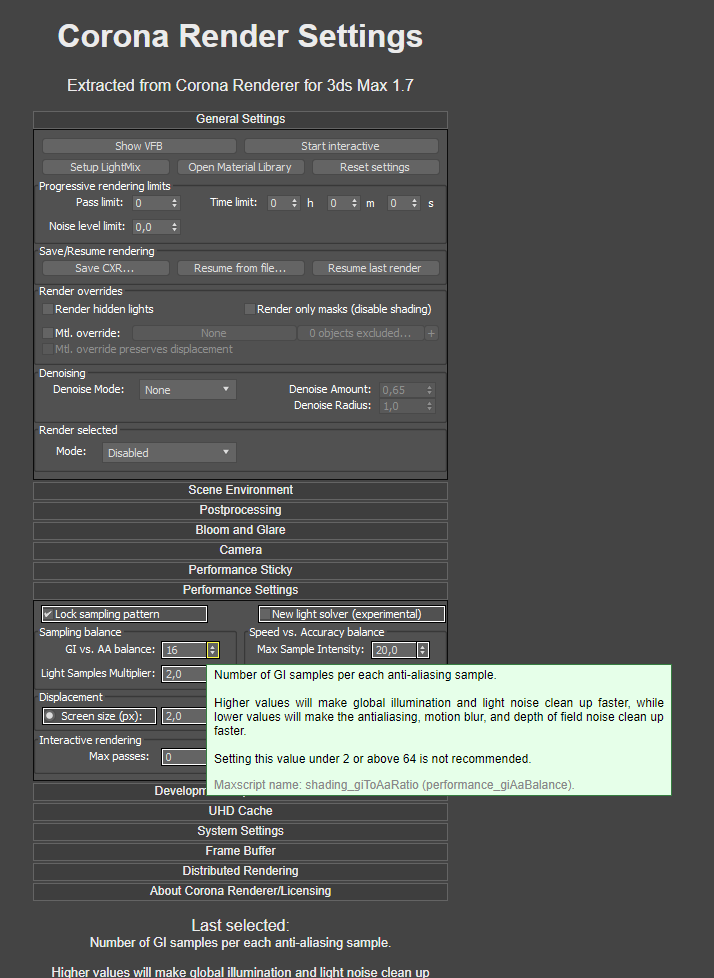The image size is (714, 978).
Task: Collapse the Performance Settings rollout
Action: coord(240,590)
